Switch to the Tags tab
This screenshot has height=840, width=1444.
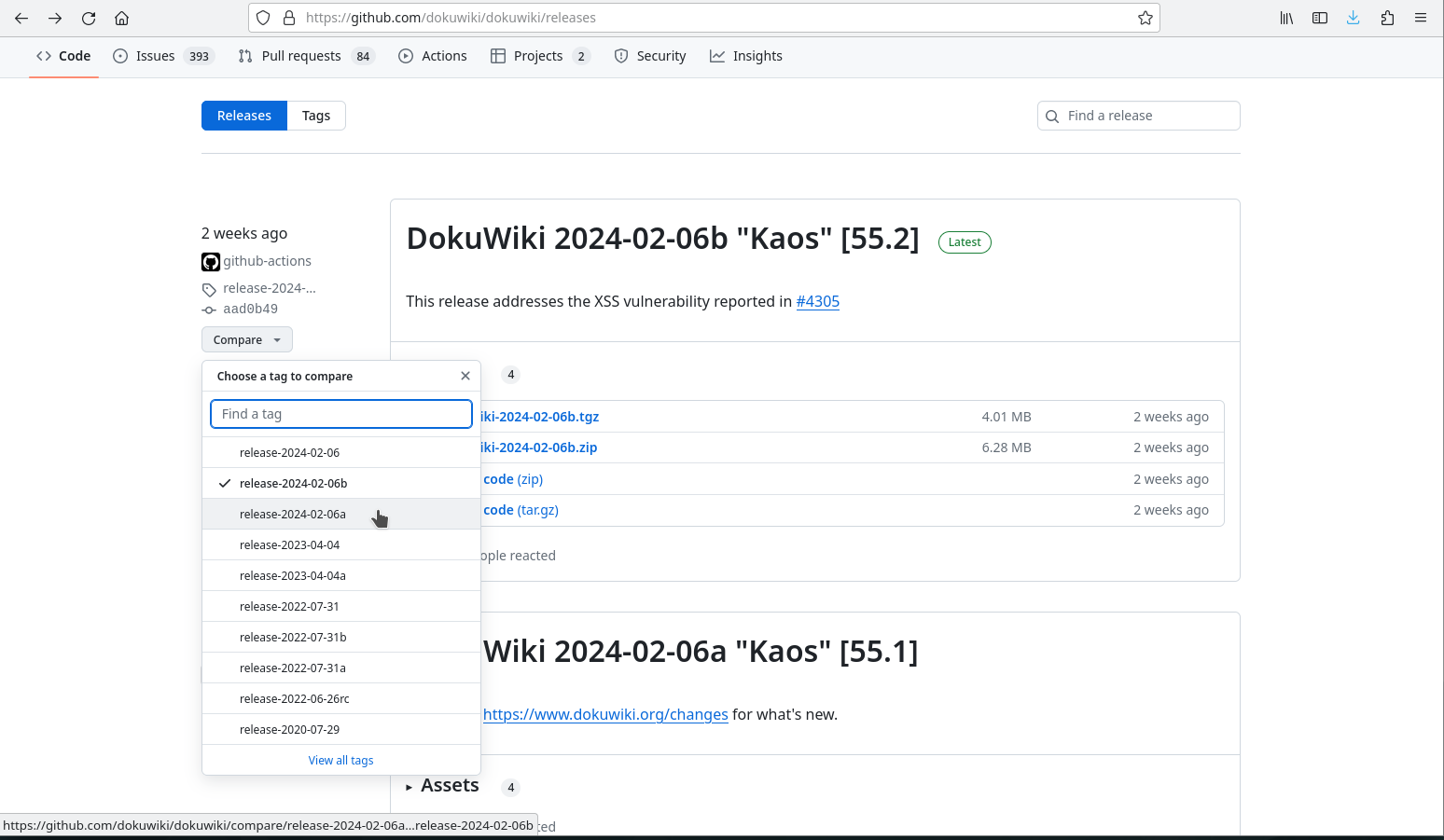click(x=316, y=116)
